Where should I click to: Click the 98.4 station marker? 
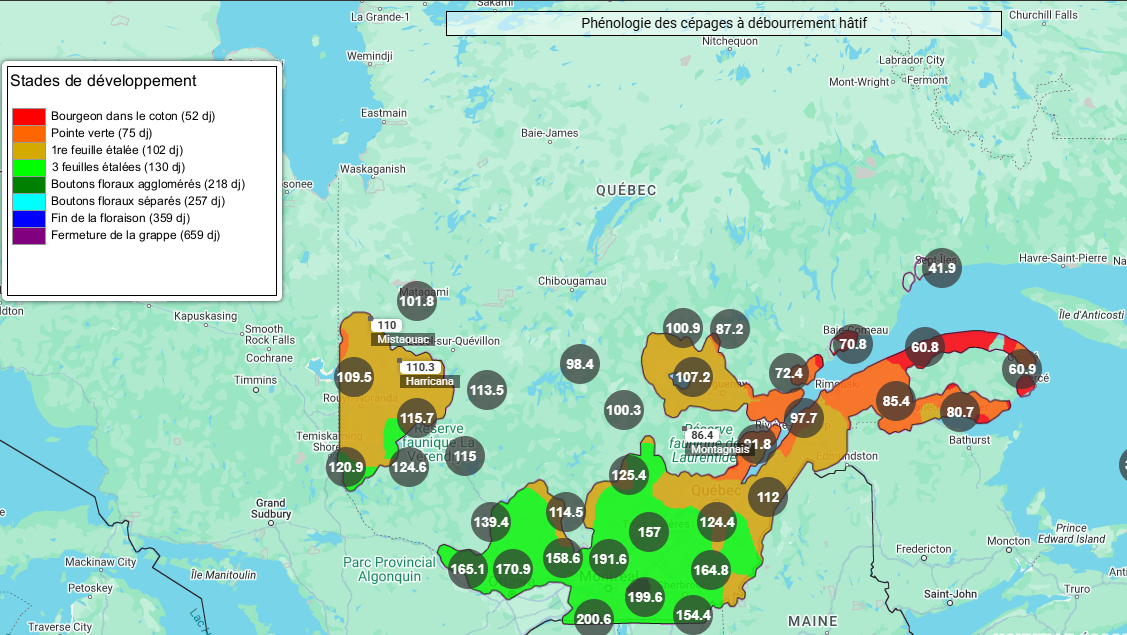[x=580, y=364]
